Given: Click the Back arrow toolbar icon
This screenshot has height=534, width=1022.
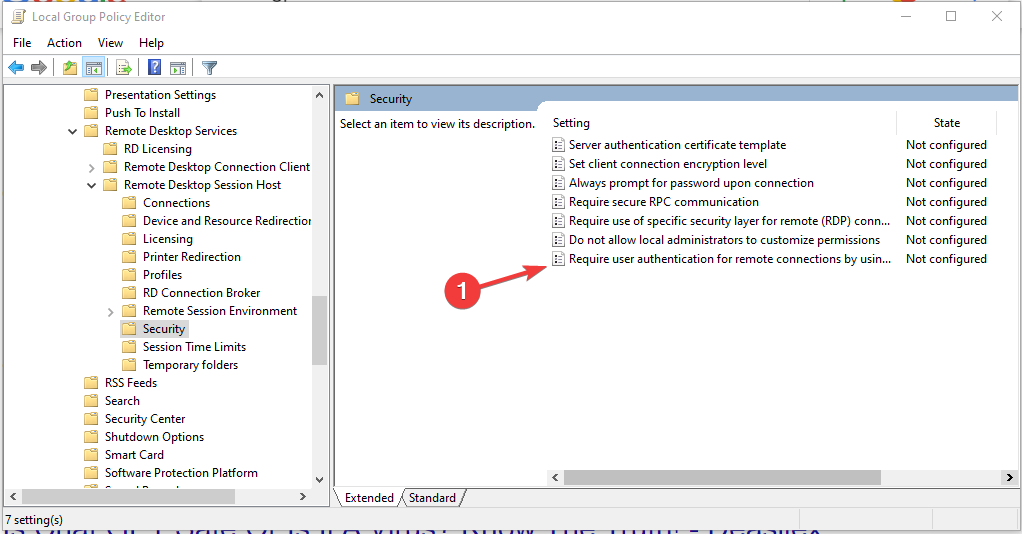Looking at the screenshot, I should point(16,67).
